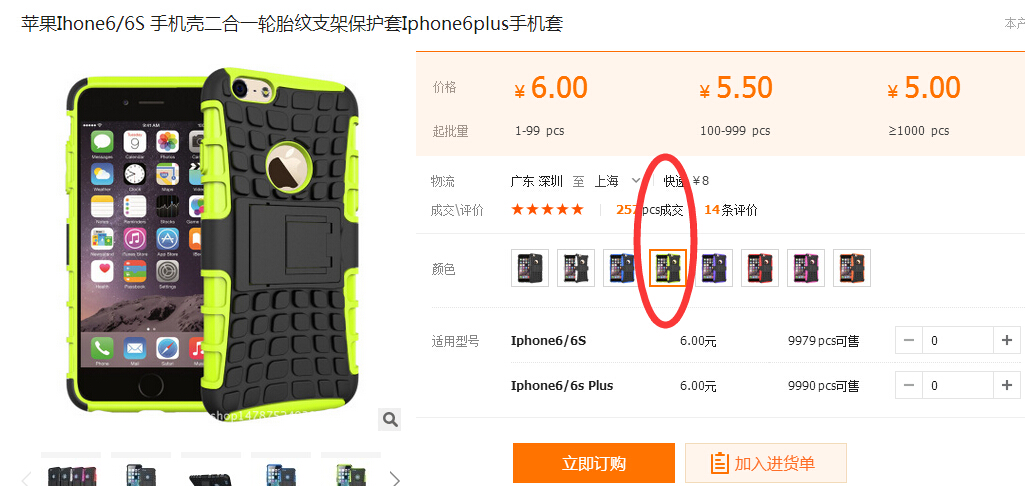Open the green case thumbnail in gallery strip

click(350, 472)
